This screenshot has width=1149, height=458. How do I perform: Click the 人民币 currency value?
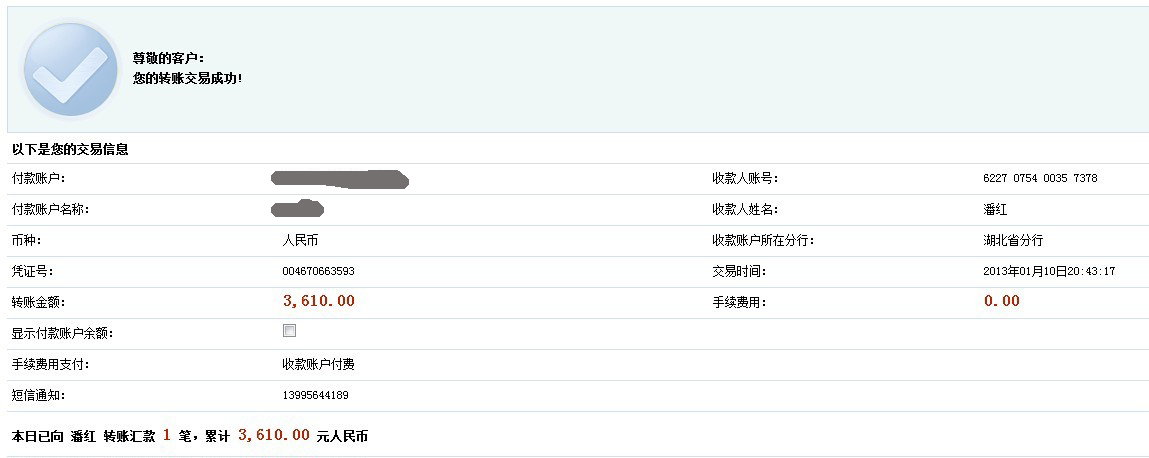point(300,240)
